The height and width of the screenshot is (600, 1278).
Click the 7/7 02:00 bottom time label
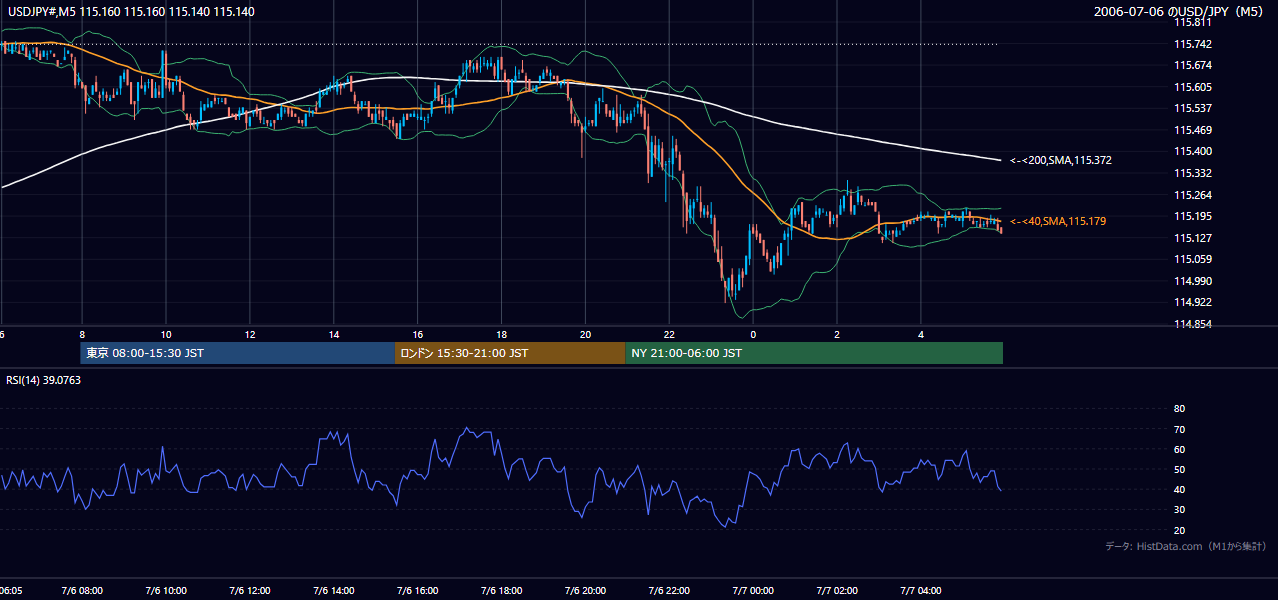pos(837,591)
